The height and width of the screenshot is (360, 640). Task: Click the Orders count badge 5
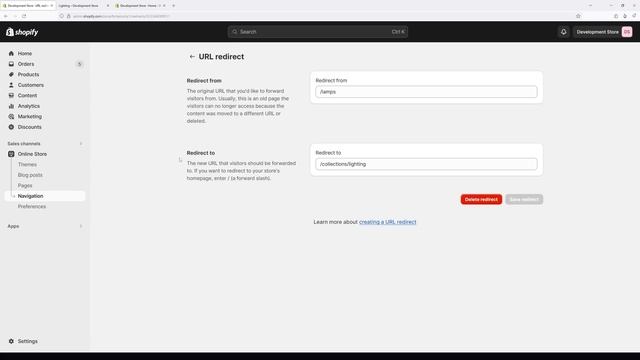tap(80, 64)
